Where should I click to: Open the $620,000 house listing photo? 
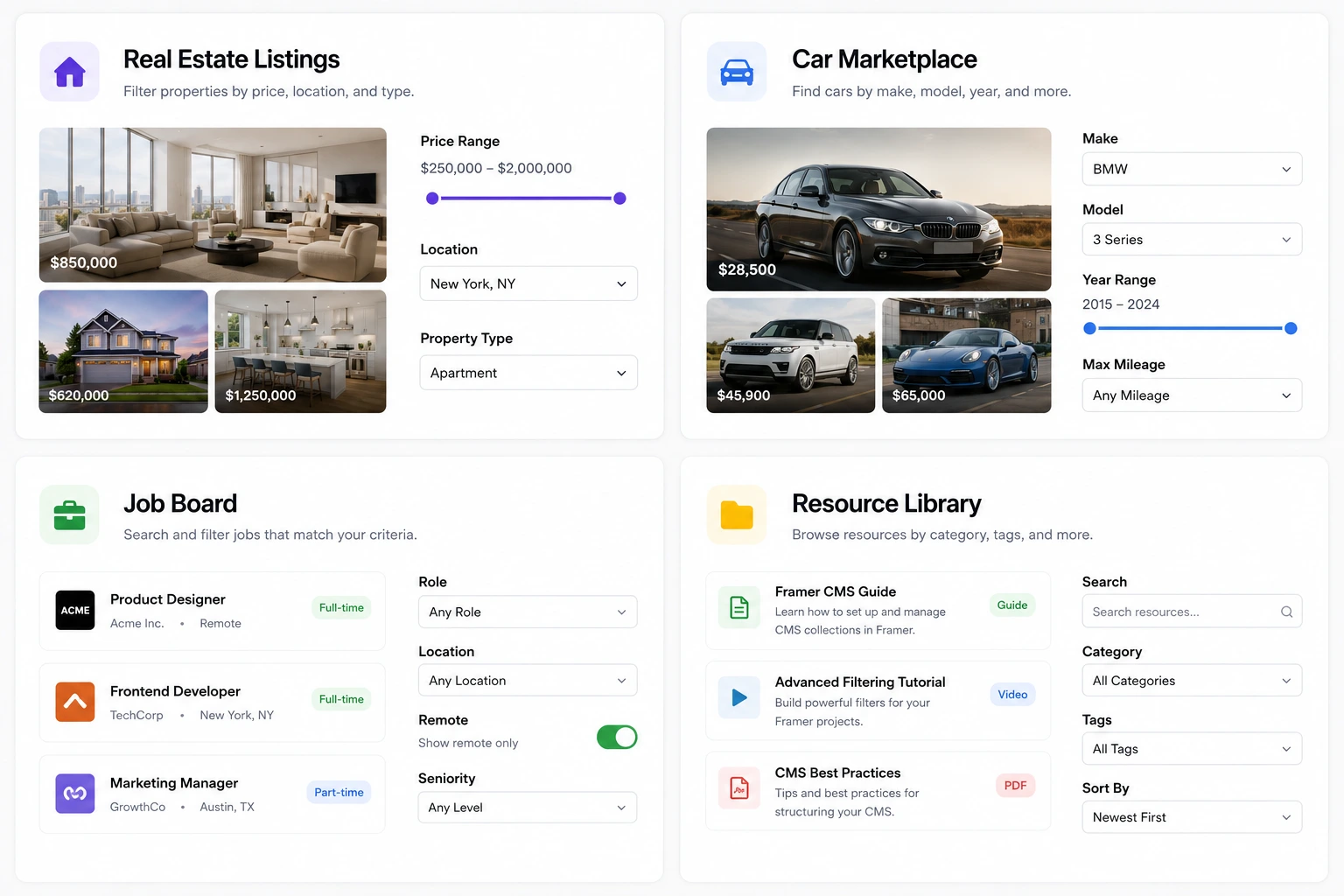[123, 352]
